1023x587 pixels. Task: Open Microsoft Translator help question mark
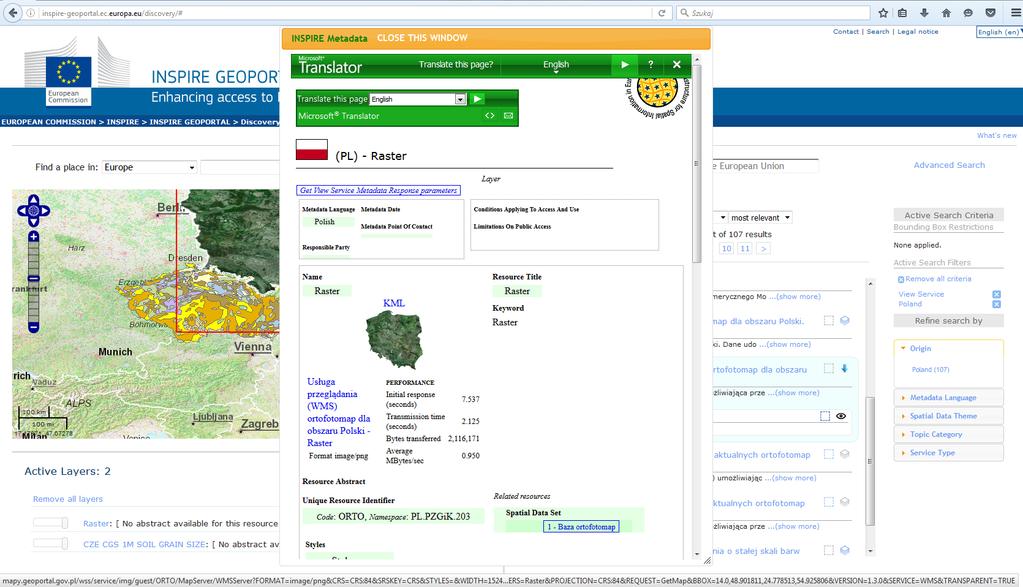tap(650, 65)
